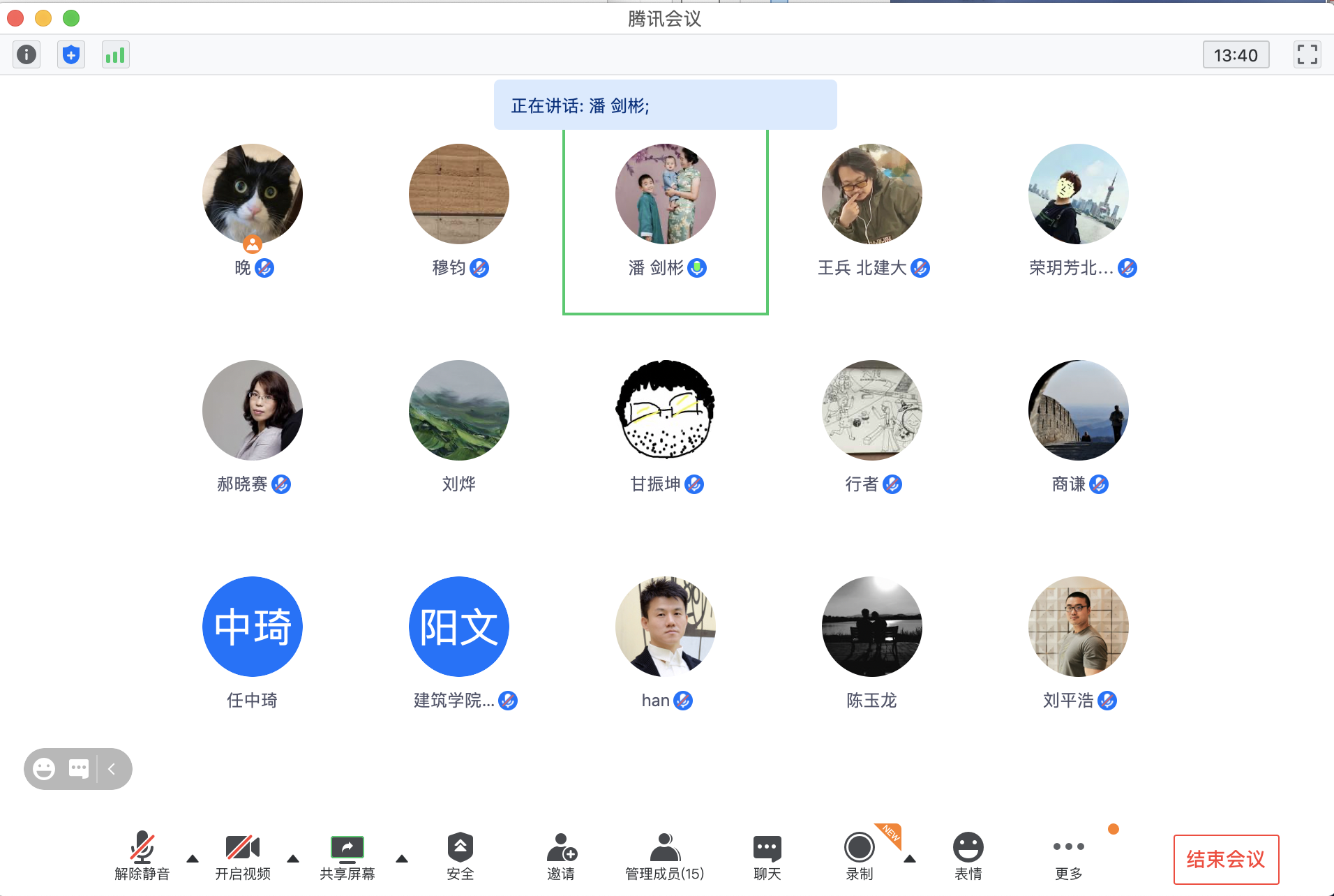Open the 聊天 chat panel

coord(767,856)
